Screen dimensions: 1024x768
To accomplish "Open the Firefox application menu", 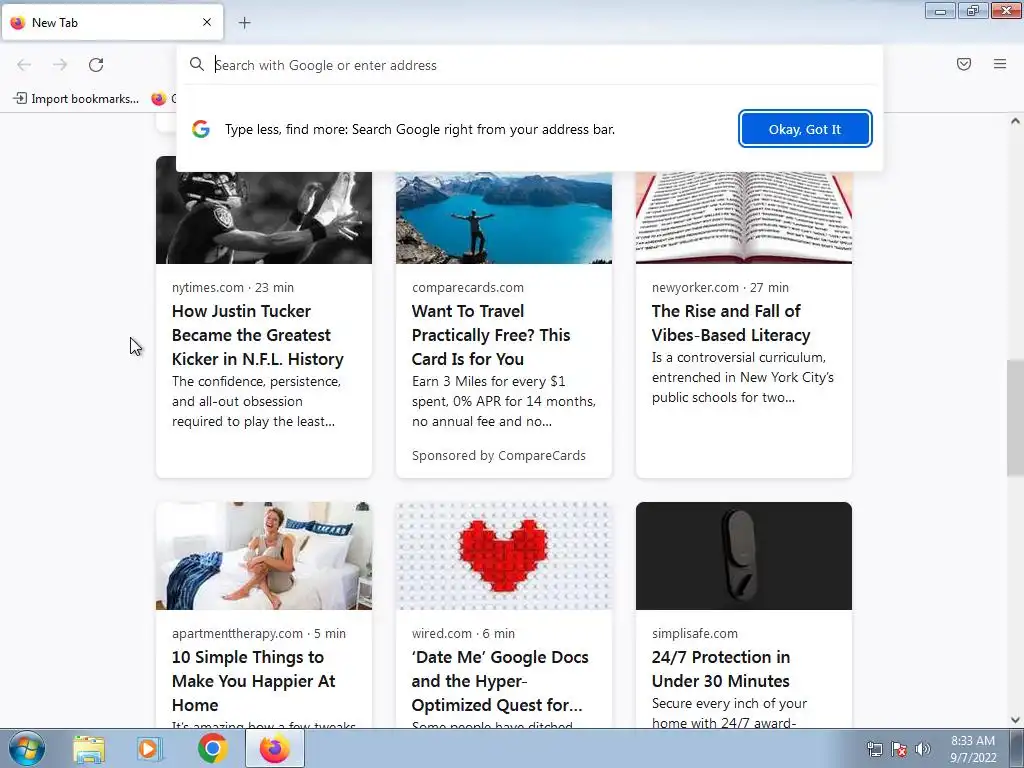I will 1000,64.
